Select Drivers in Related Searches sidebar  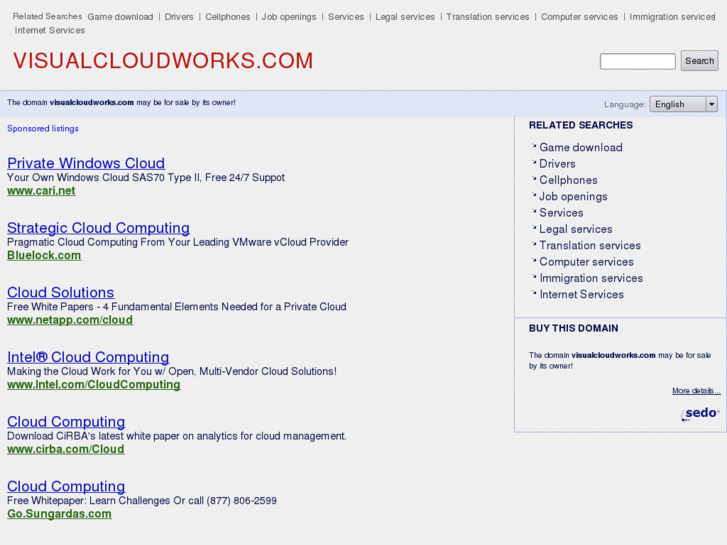pyautogui.click(x=557, y=164)
